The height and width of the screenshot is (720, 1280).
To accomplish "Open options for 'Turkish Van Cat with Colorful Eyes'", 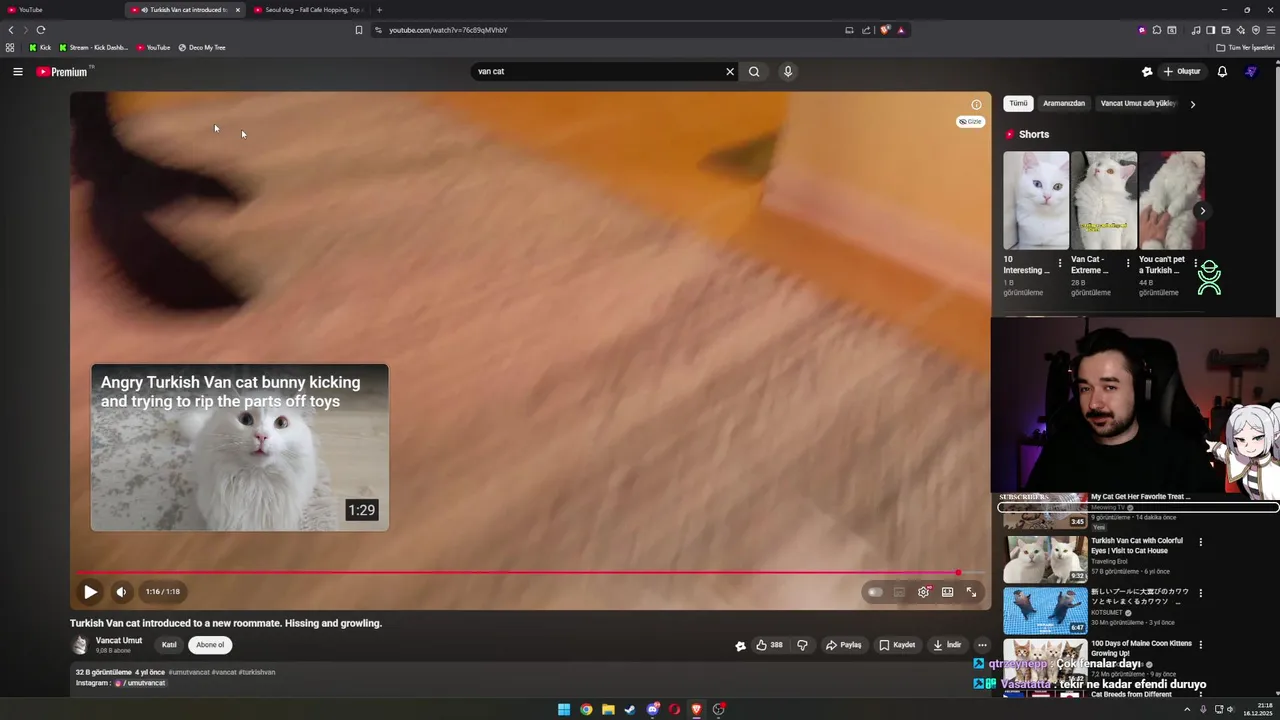I will [1201, 542].
